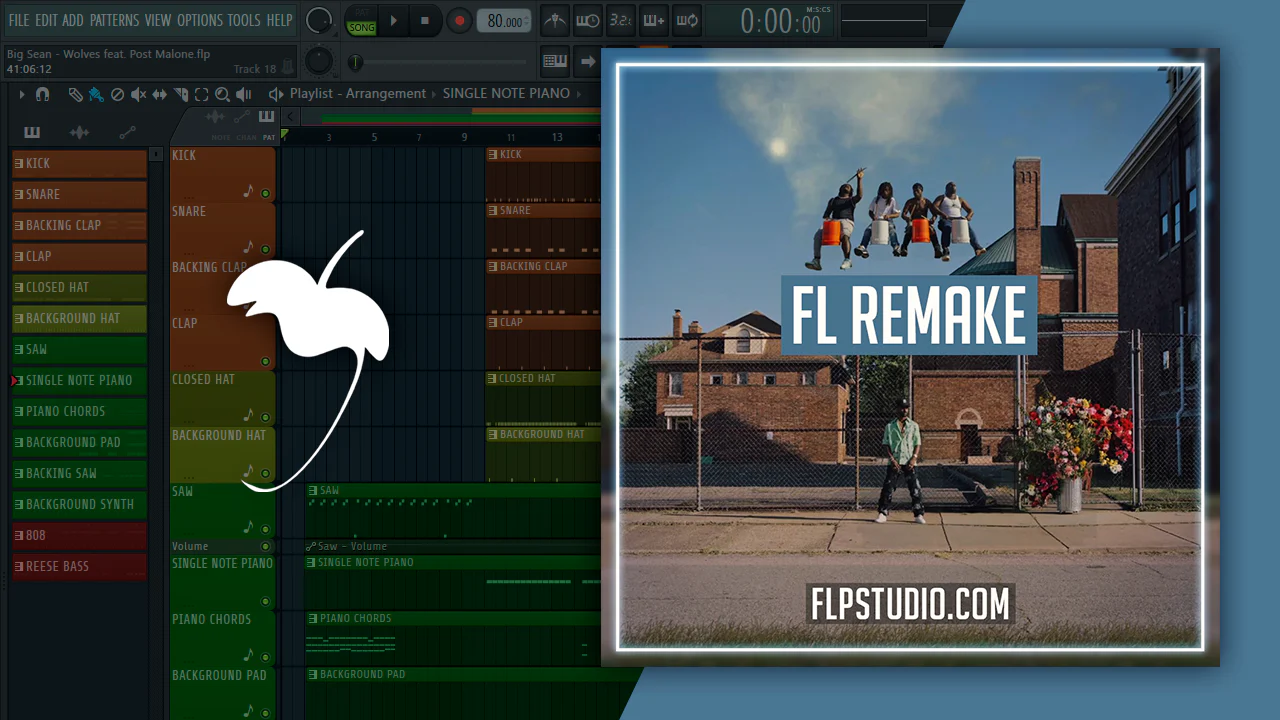Open the KICK clip menu in the playlist
Screen dimensions: 1280x720
point(493,155)
